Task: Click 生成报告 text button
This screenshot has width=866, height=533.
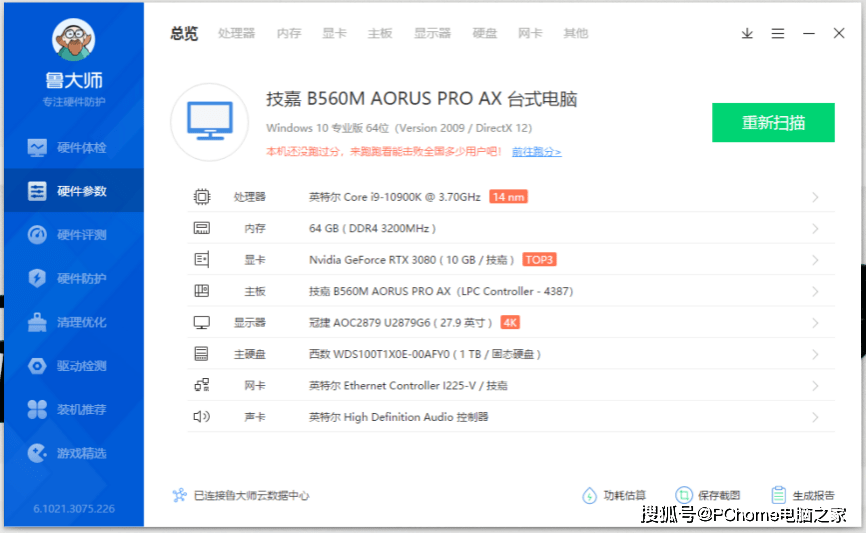Action: (814, 495)
